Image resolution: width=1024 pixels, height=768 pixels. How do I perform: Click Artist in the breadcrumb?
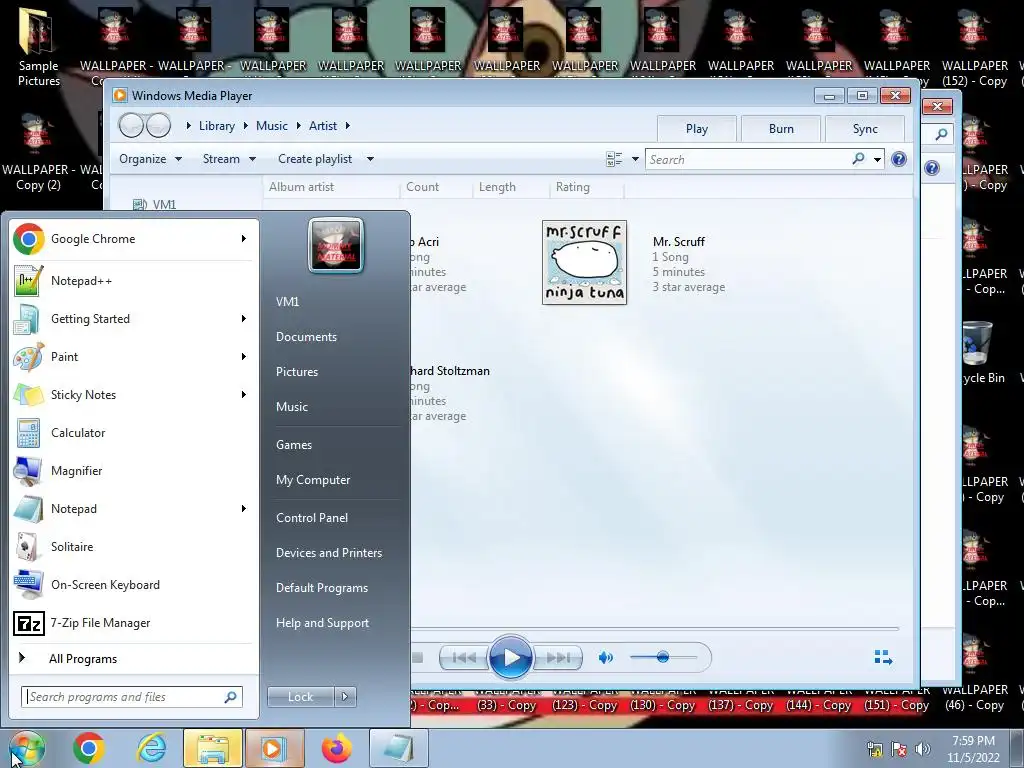[323, 126]
